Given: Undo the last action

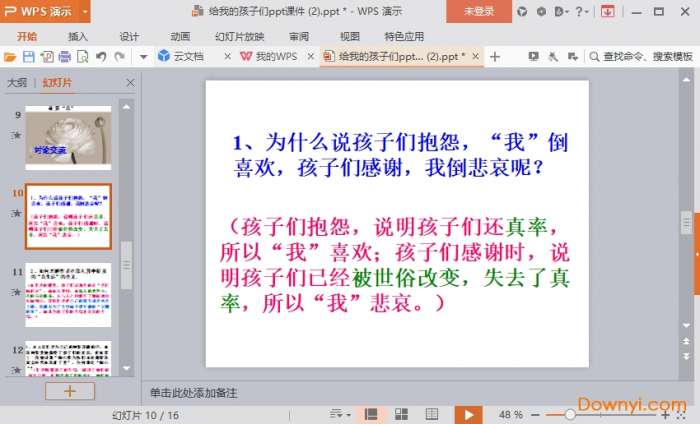Looking at the screenshot, I should pyautogui.click(x=101, y=57).
